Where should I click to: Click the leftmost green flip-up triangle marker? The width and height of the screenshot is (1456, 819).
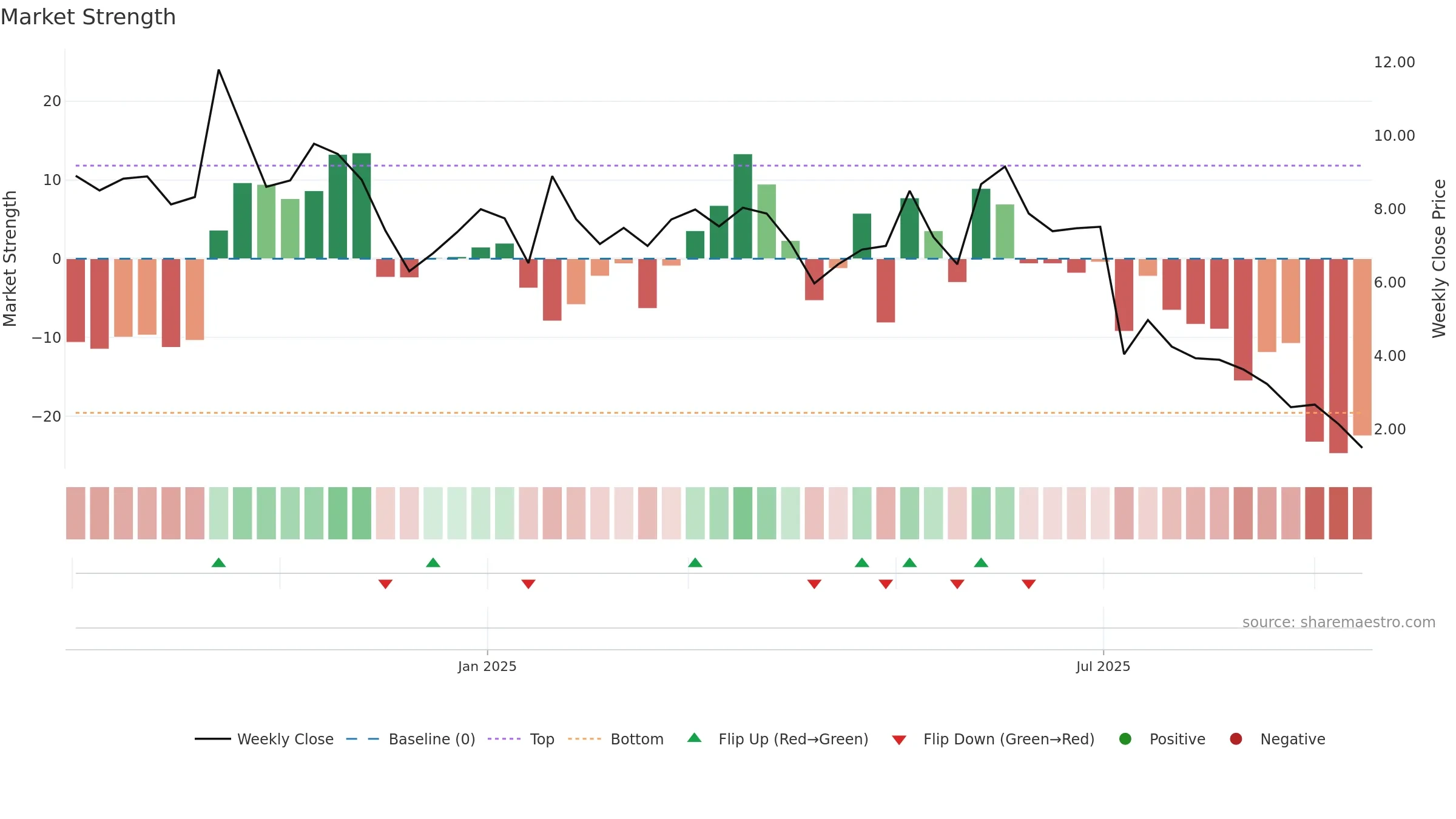219,562
